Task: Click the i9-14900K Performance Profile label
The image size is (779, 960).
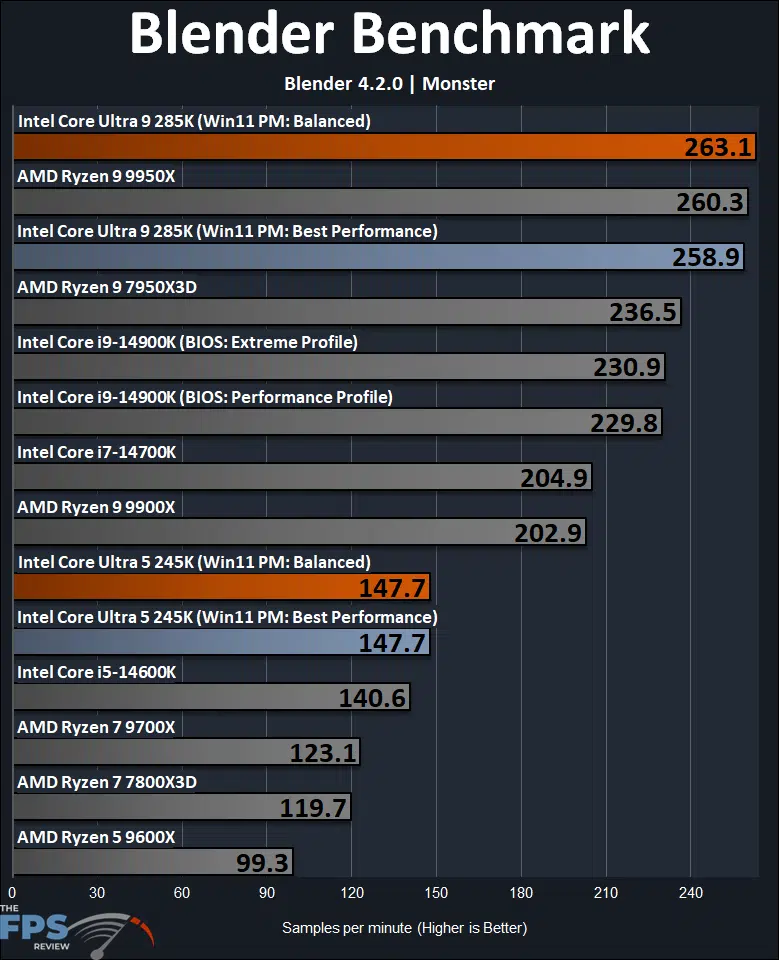Action: (205, 397)
